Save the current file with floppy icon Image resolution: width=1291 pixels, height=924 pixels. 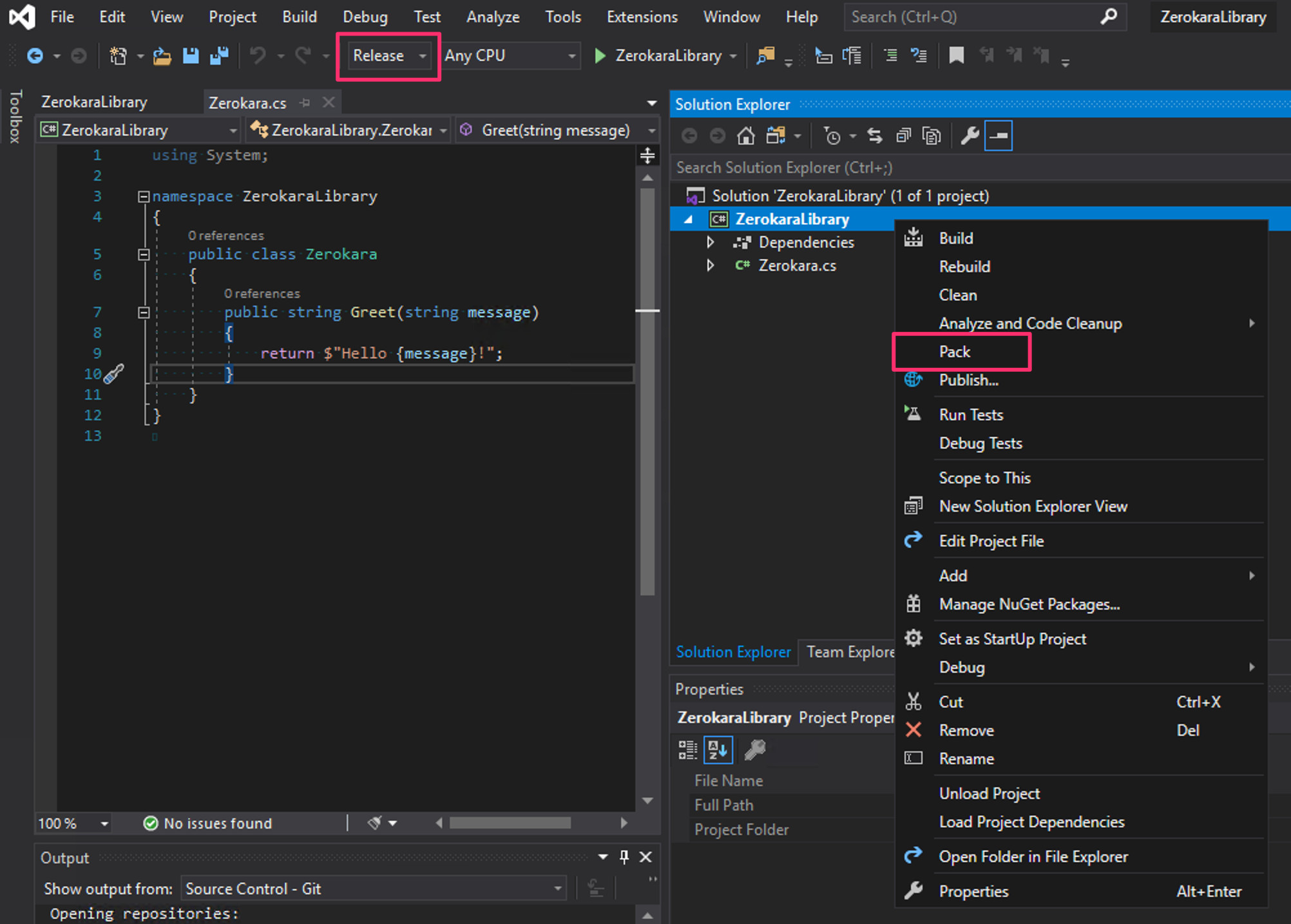[x=191, y=56]
